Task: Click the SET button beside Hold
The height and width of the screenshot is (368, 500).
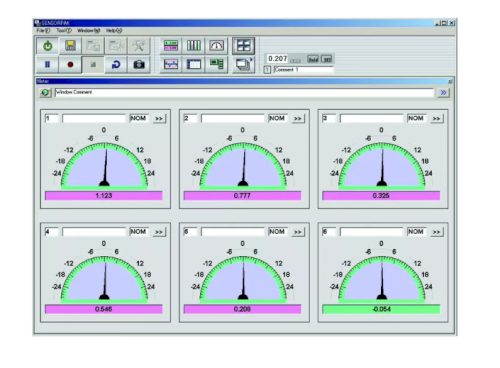Action: 327,59
